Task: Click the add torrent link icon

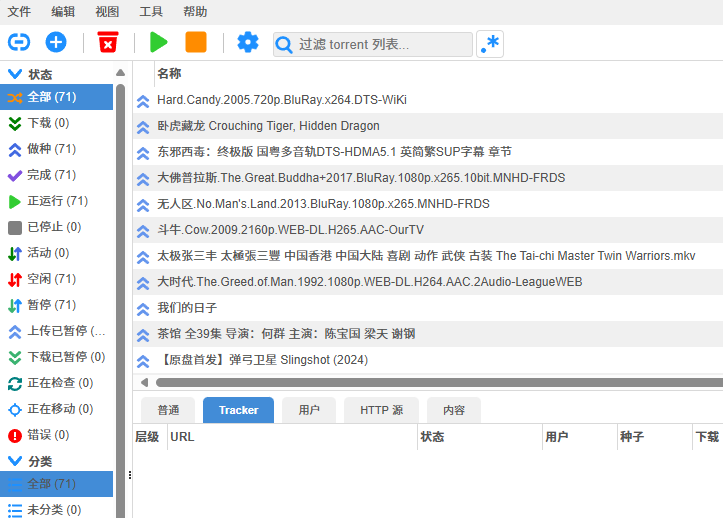Action: click(x=19, y=42)
